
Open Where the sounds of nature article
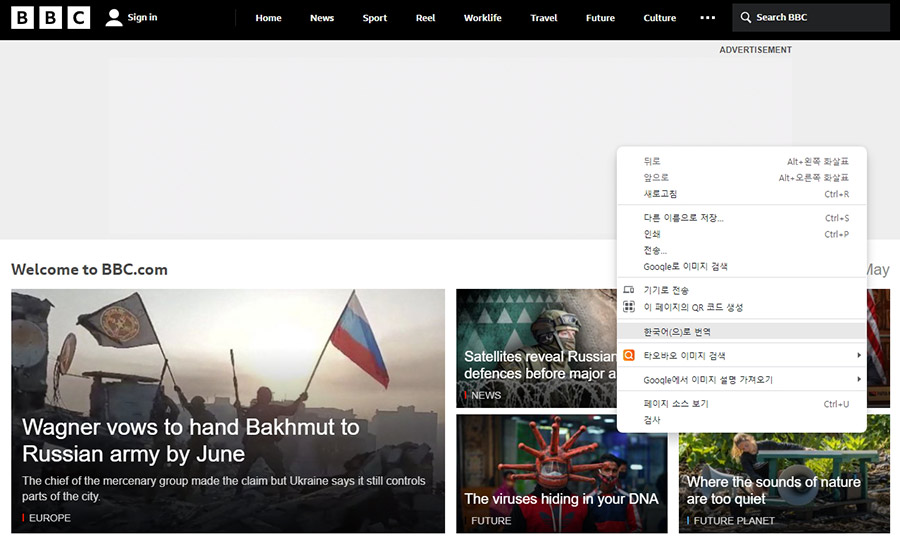pos(773,490)
